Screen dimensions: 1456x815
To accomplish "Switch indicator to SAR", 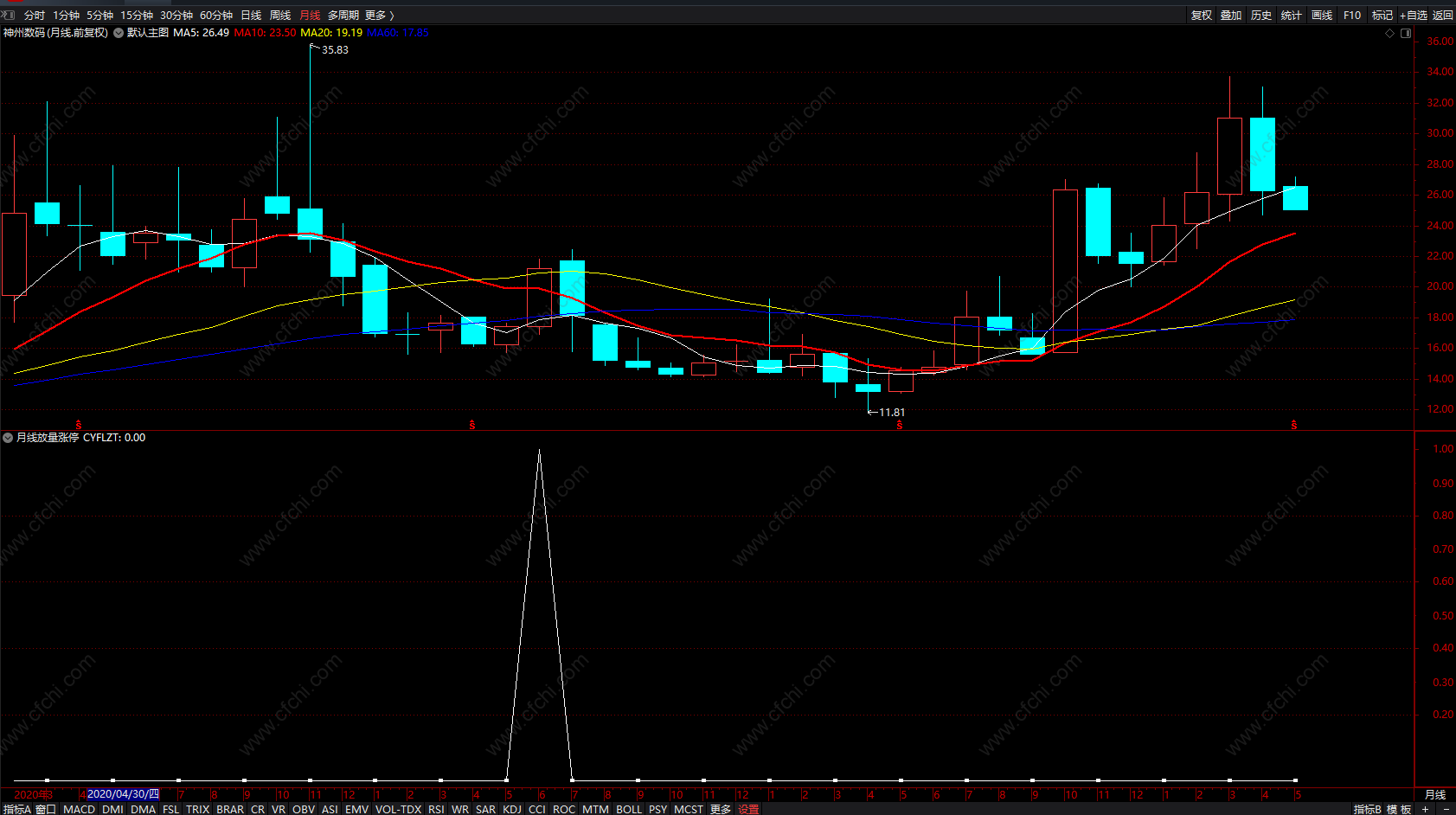I will tap(485, 809).
